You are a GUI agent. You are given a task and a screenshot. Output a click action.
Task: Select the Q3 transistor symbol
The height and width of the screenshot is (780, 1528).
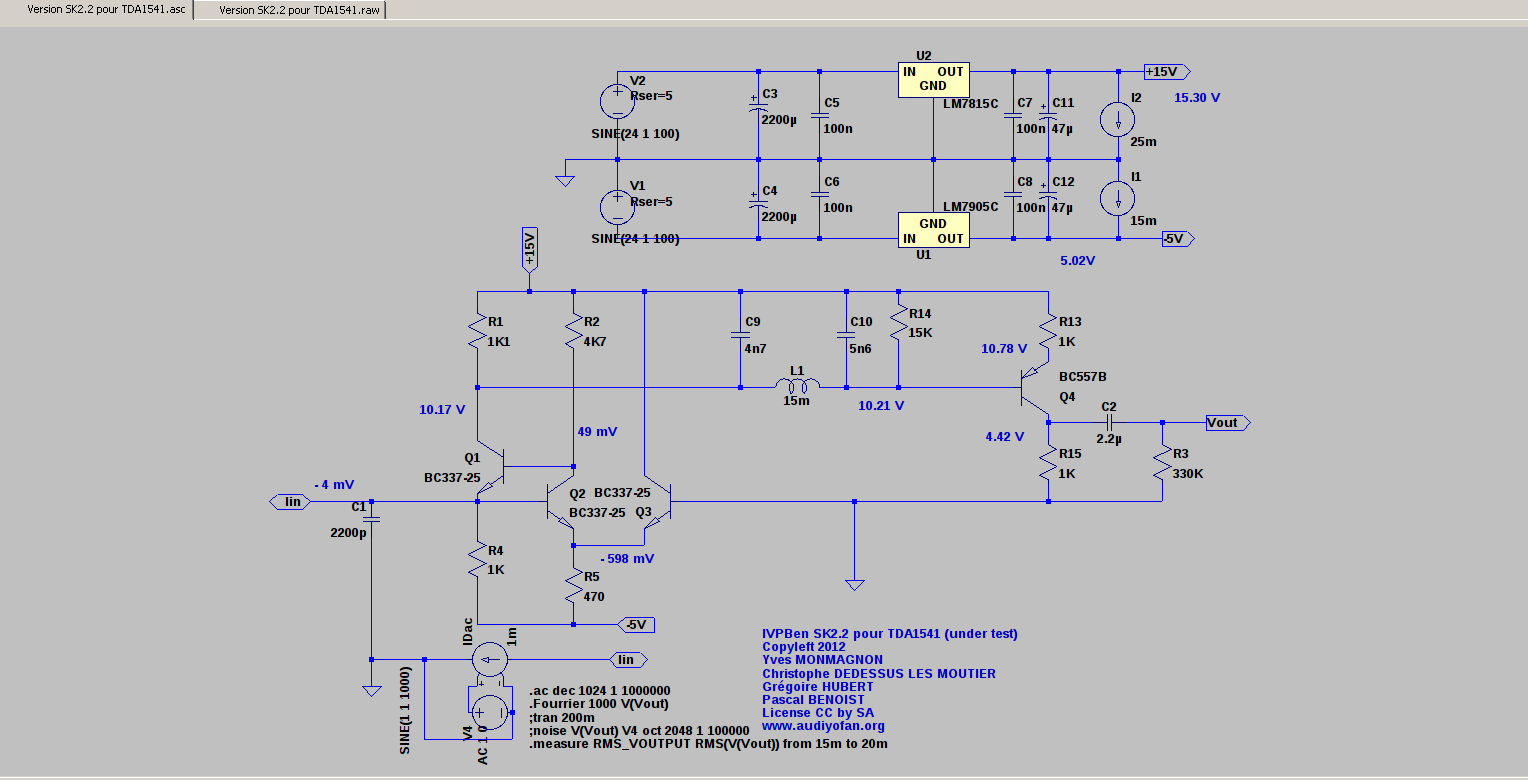(x=660, y=499)
